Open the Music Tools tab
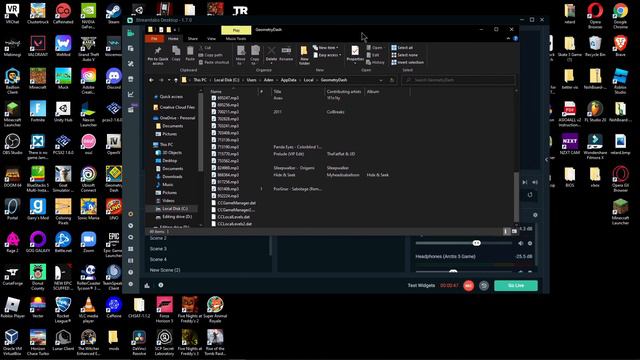This screenshot has width=640, height=360. coord(236,39)
